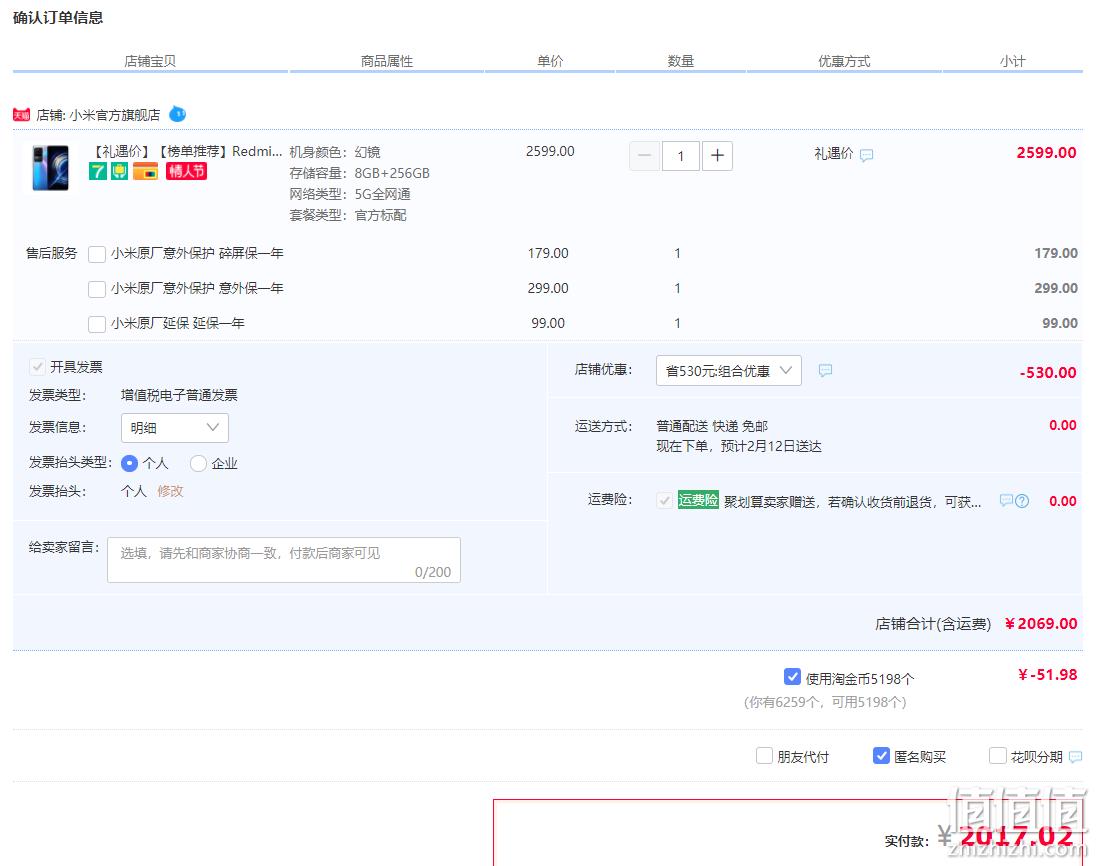Select 个人 invoice header type
1097x866 pixels.
pyautogui.click(x=129, y=463)
